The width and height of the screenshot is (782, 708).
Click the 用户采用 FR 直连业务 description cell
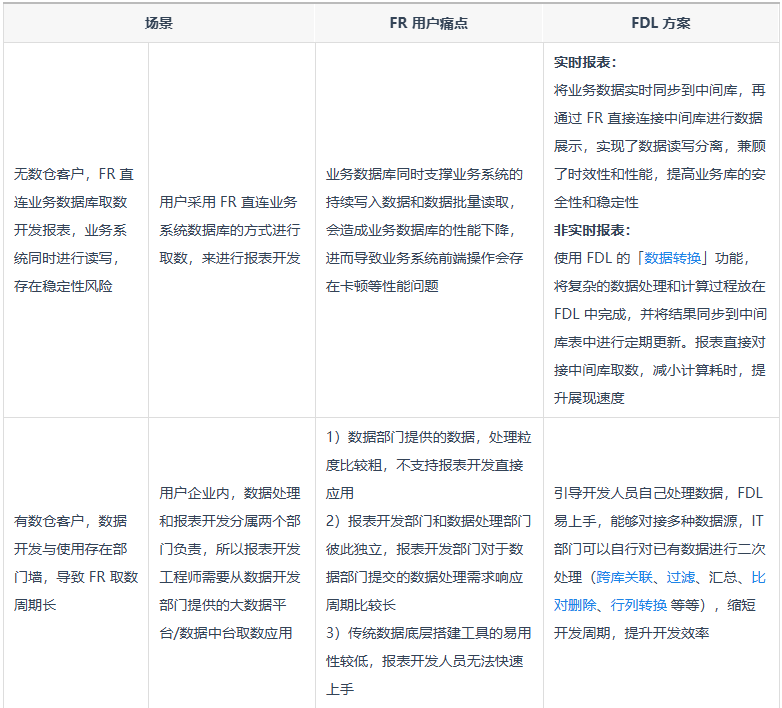[231, 230]
